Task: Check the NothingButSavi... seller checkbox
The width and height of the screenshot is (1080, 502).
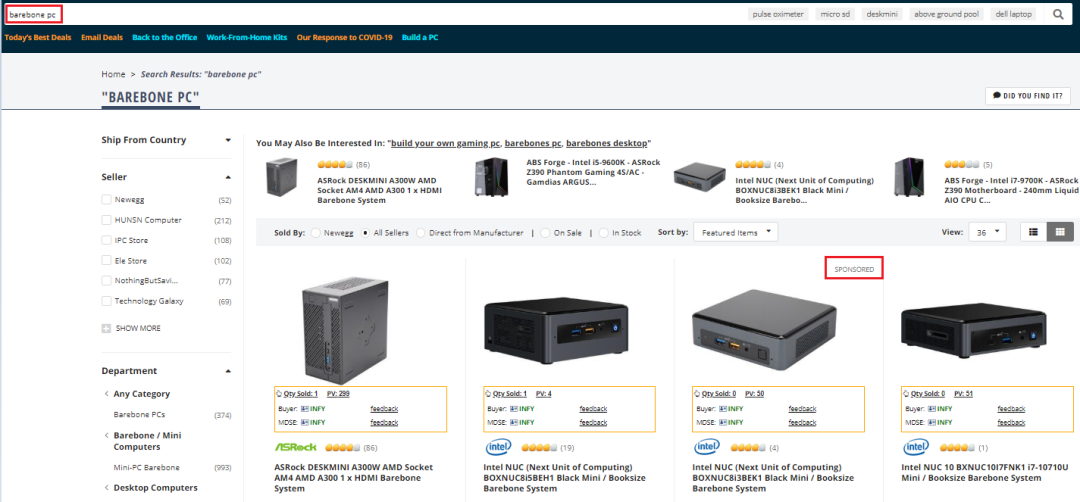Action: click(x=106, y=280)
